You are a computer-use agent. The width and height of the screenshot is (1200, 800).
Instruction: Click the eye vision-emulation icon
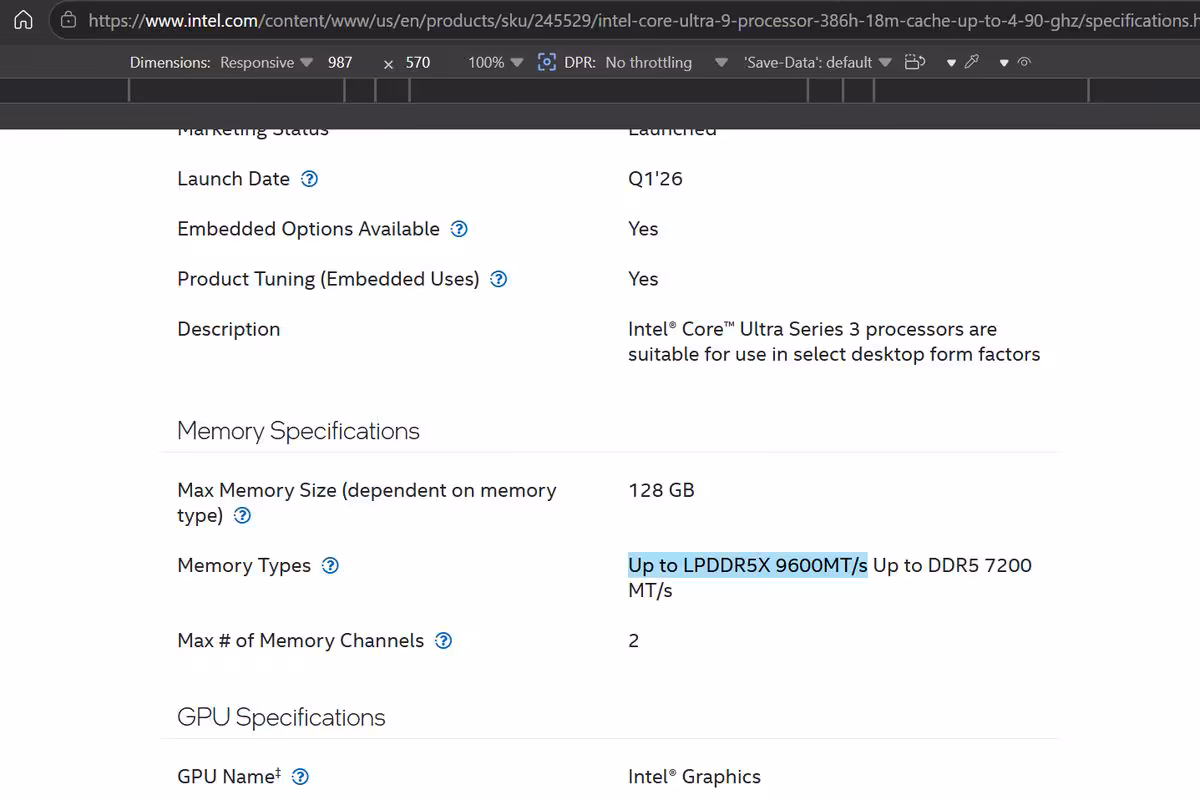tap(1024, 62)
